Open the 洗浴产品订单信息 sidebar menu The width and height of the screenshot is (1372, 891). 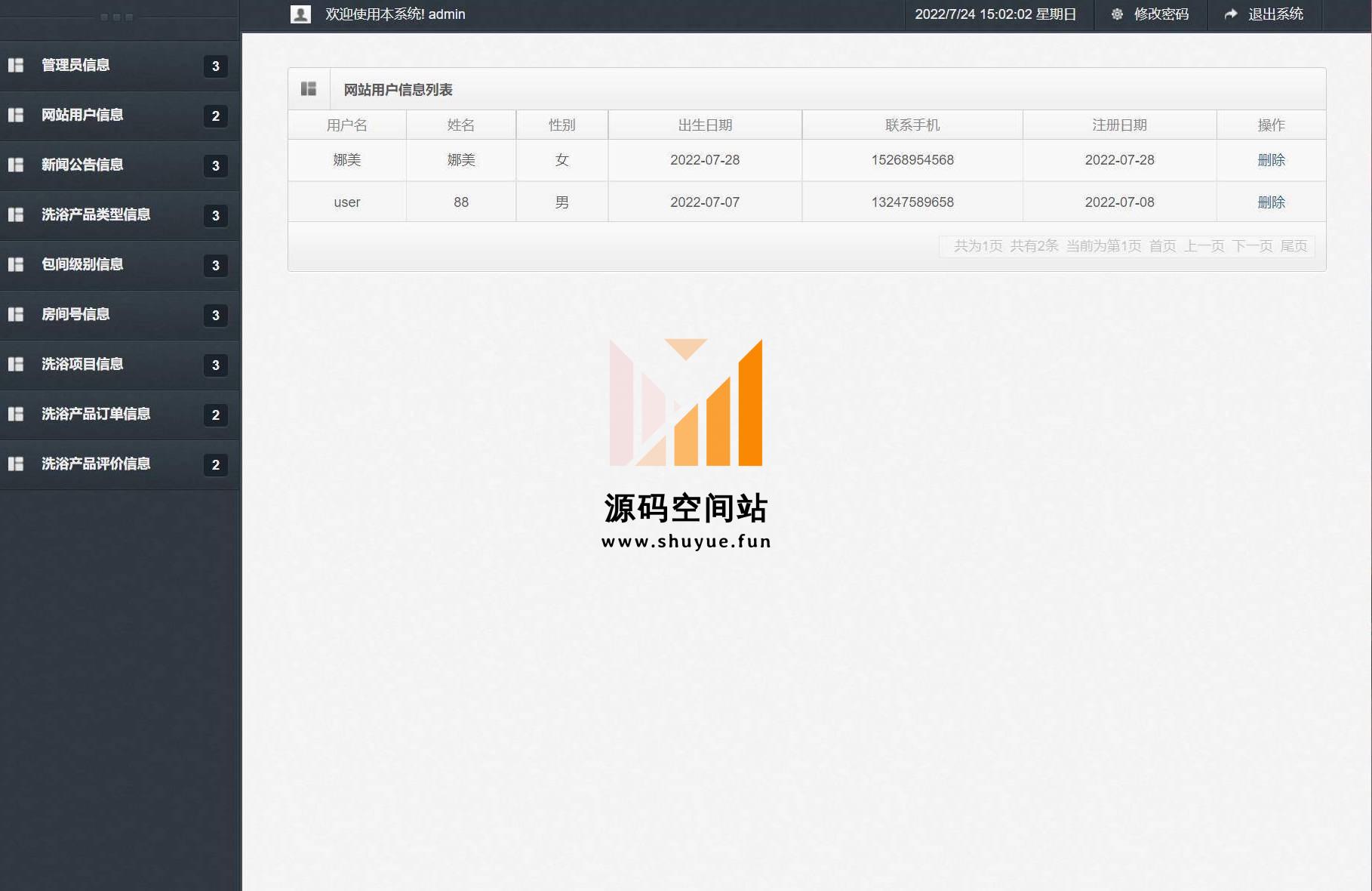click(x=96, y=415)
